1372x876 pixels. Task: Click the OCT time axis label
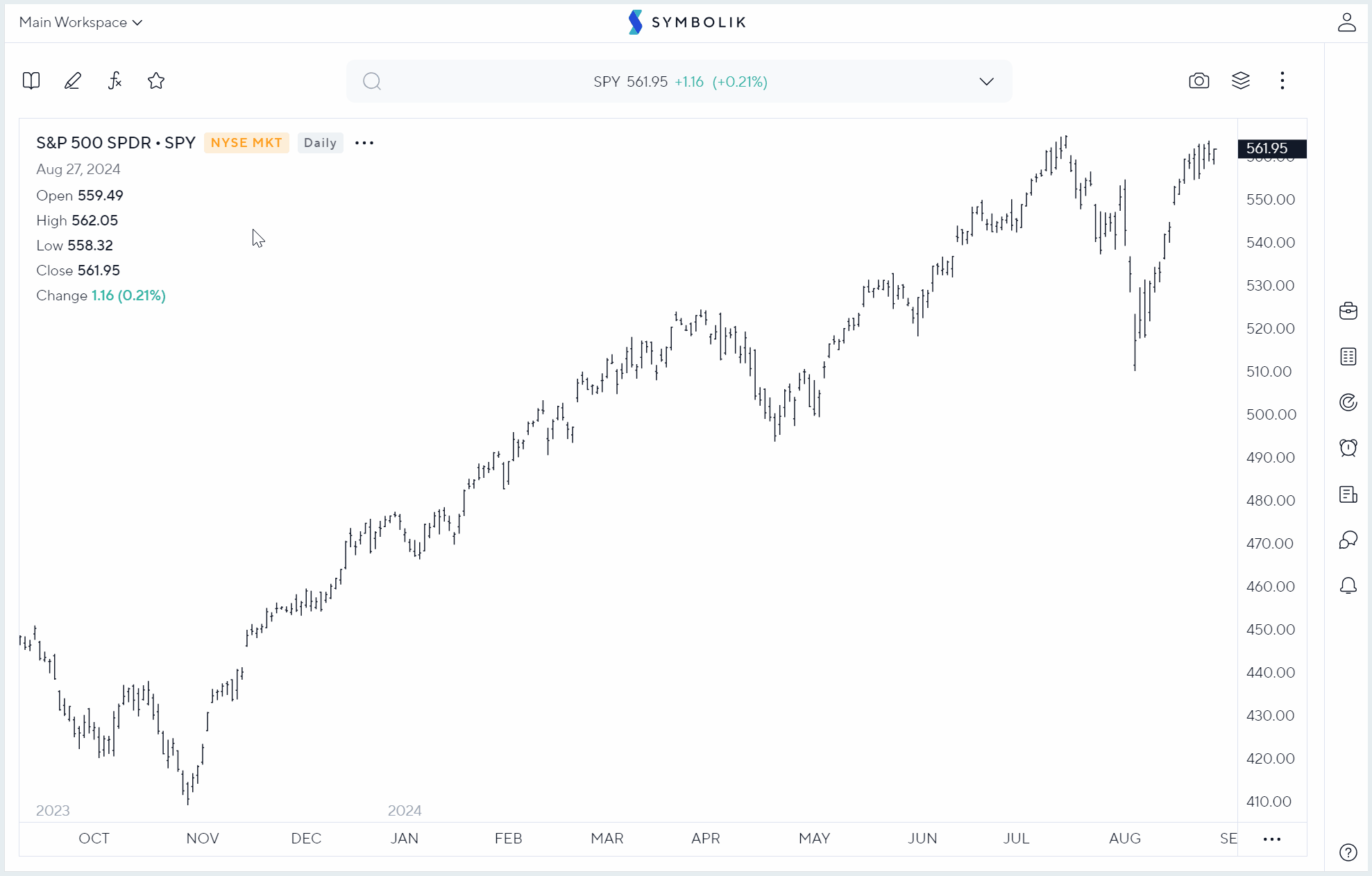[94, 839]
